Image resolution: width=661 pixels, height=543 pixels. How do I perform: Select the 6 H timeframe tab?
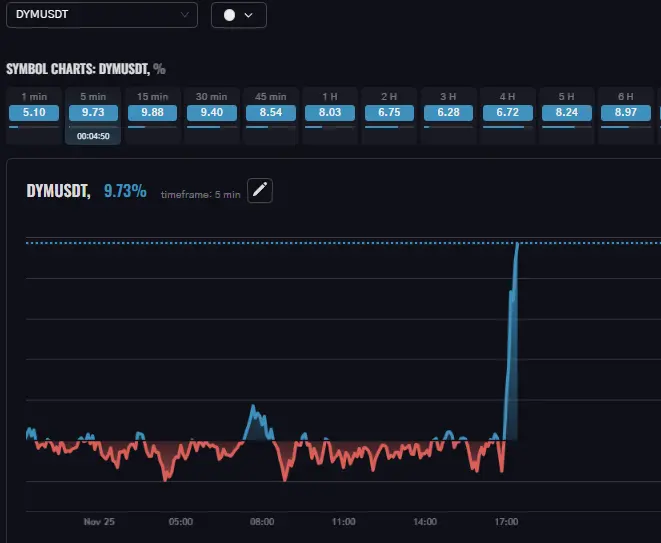click(626, 115)
